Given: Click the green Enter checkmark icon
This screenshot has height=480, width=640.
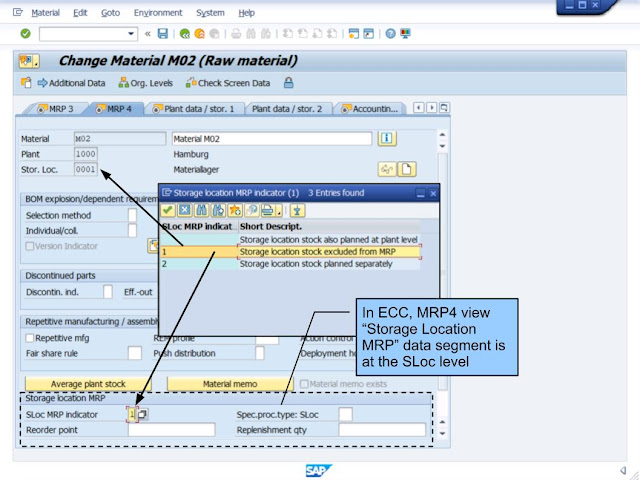Looking at the screenshot, I should (x=25, y=33).
